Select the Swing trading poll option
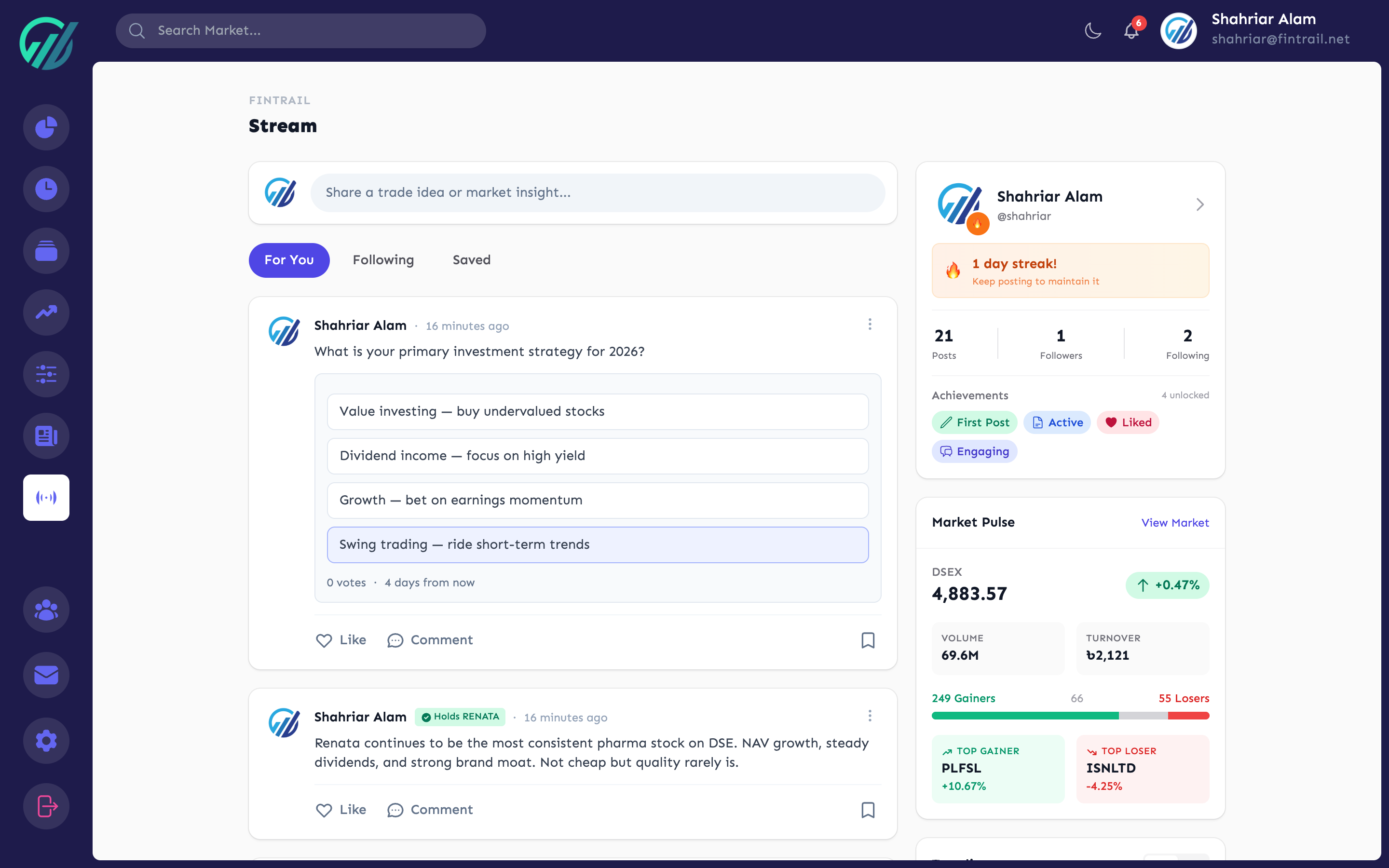The height and width of the screenshot is (868, 1389). coord(597,544)
